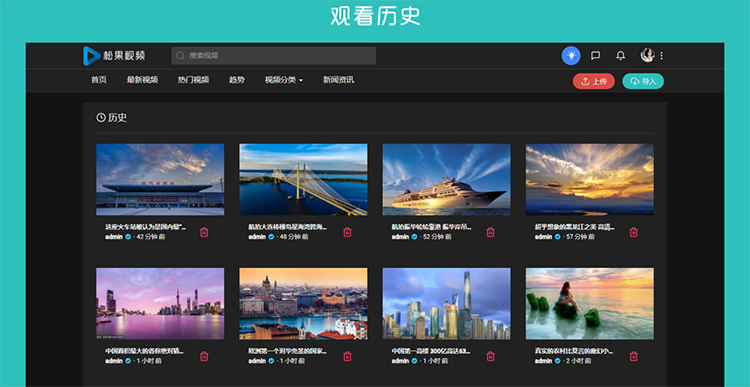
Task: Delete the European riverside city video entry
Action: tap(347, 356)
